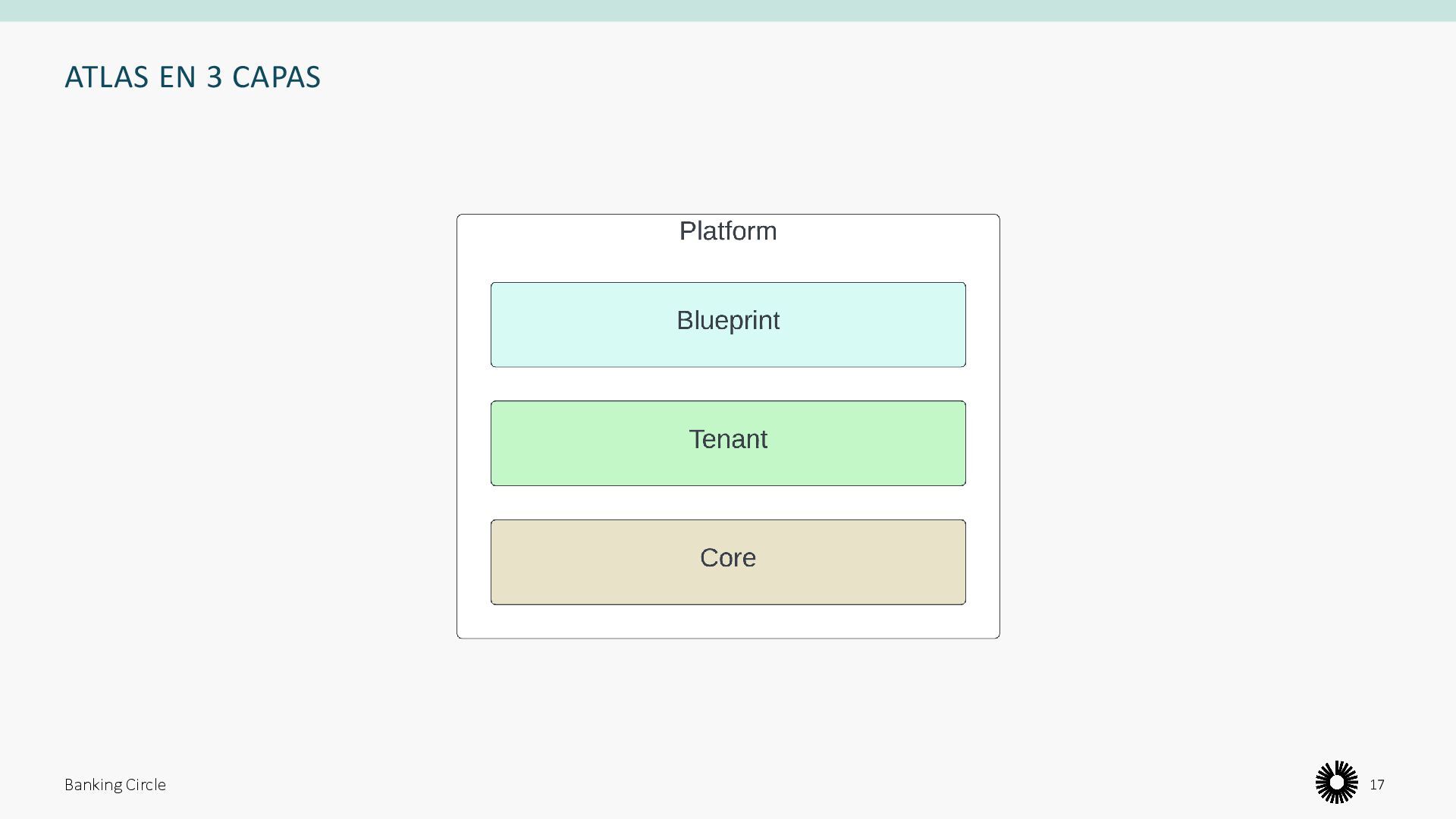Click the word Tenant inside the green box
Image resolution: width=1456 pixels, height=819 pixels.
pyautogui.click(x=728, y=440)
